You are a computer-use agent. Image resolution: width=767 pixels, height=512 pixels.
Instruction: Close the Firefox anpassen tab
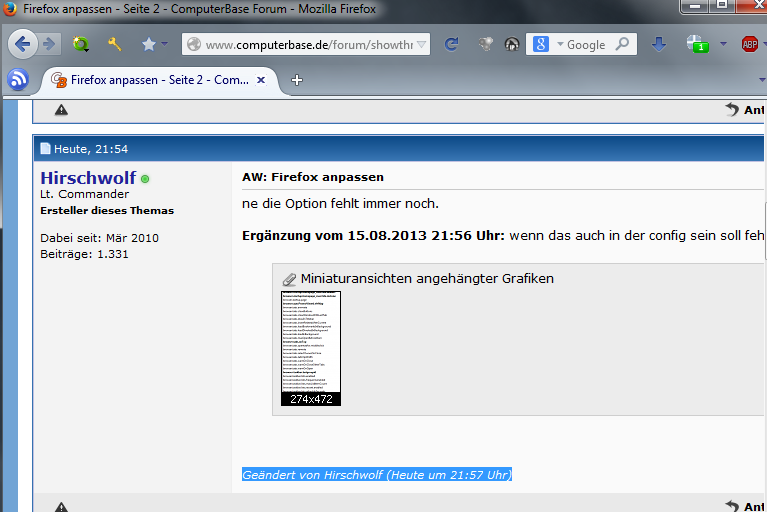point(261,80)
